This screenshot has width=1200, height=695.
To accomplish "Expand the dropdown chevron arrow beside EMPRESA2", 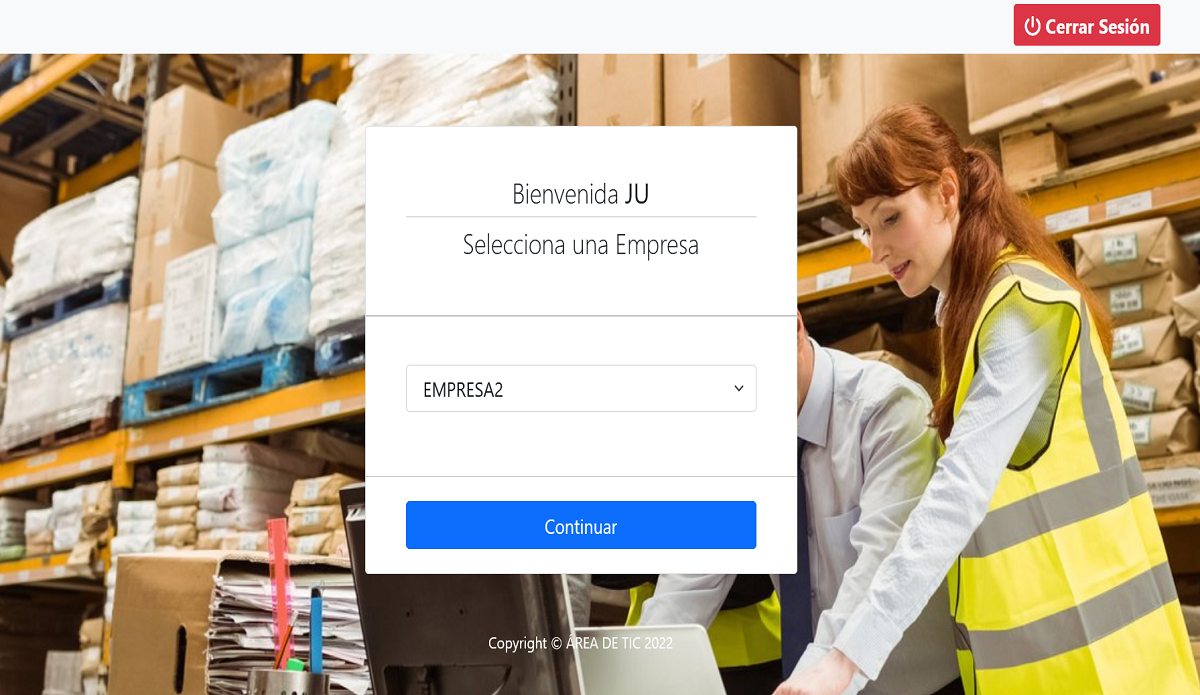I will 739,388.
